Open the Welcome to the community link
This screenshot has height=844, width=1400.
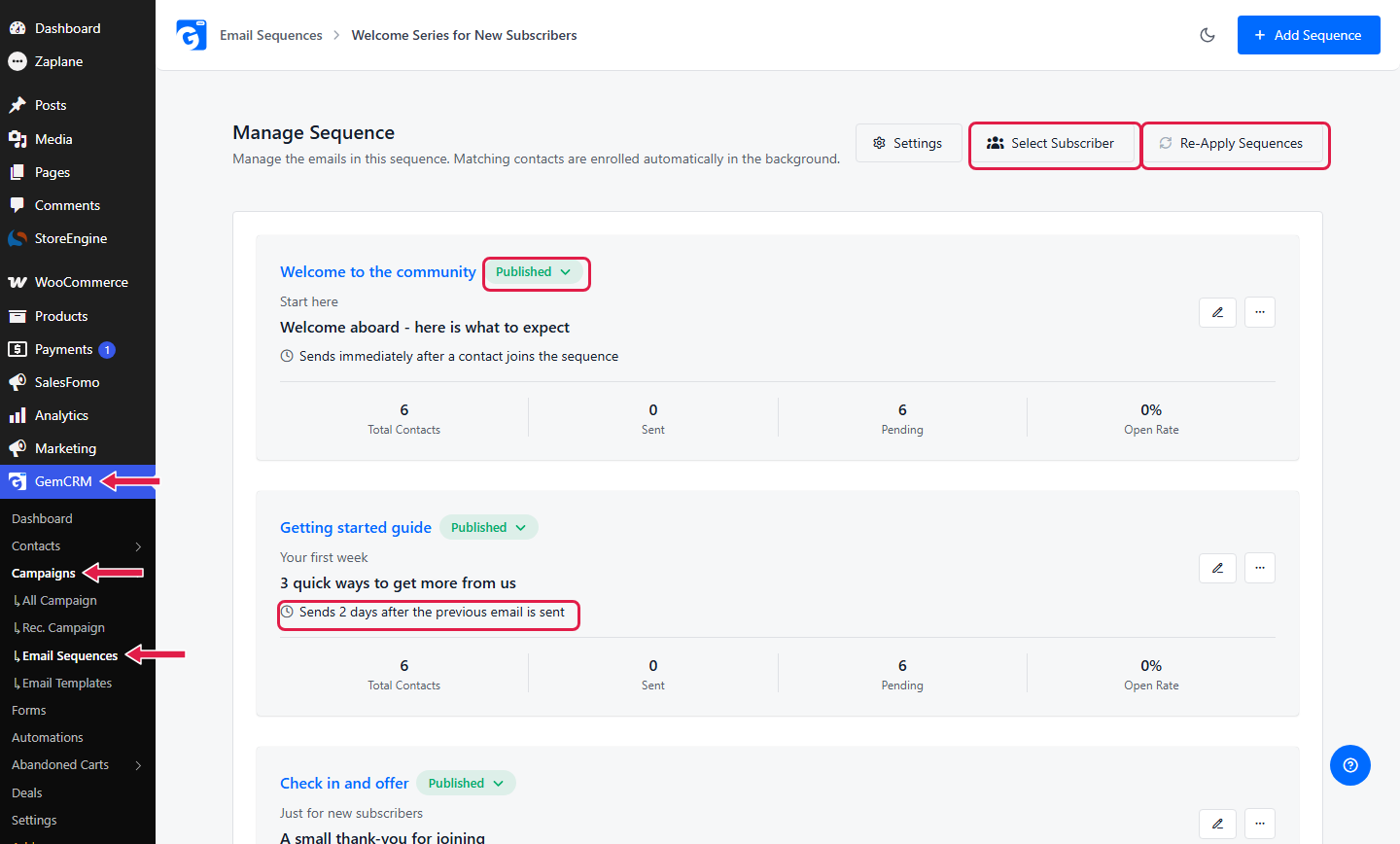click(378, 272)
